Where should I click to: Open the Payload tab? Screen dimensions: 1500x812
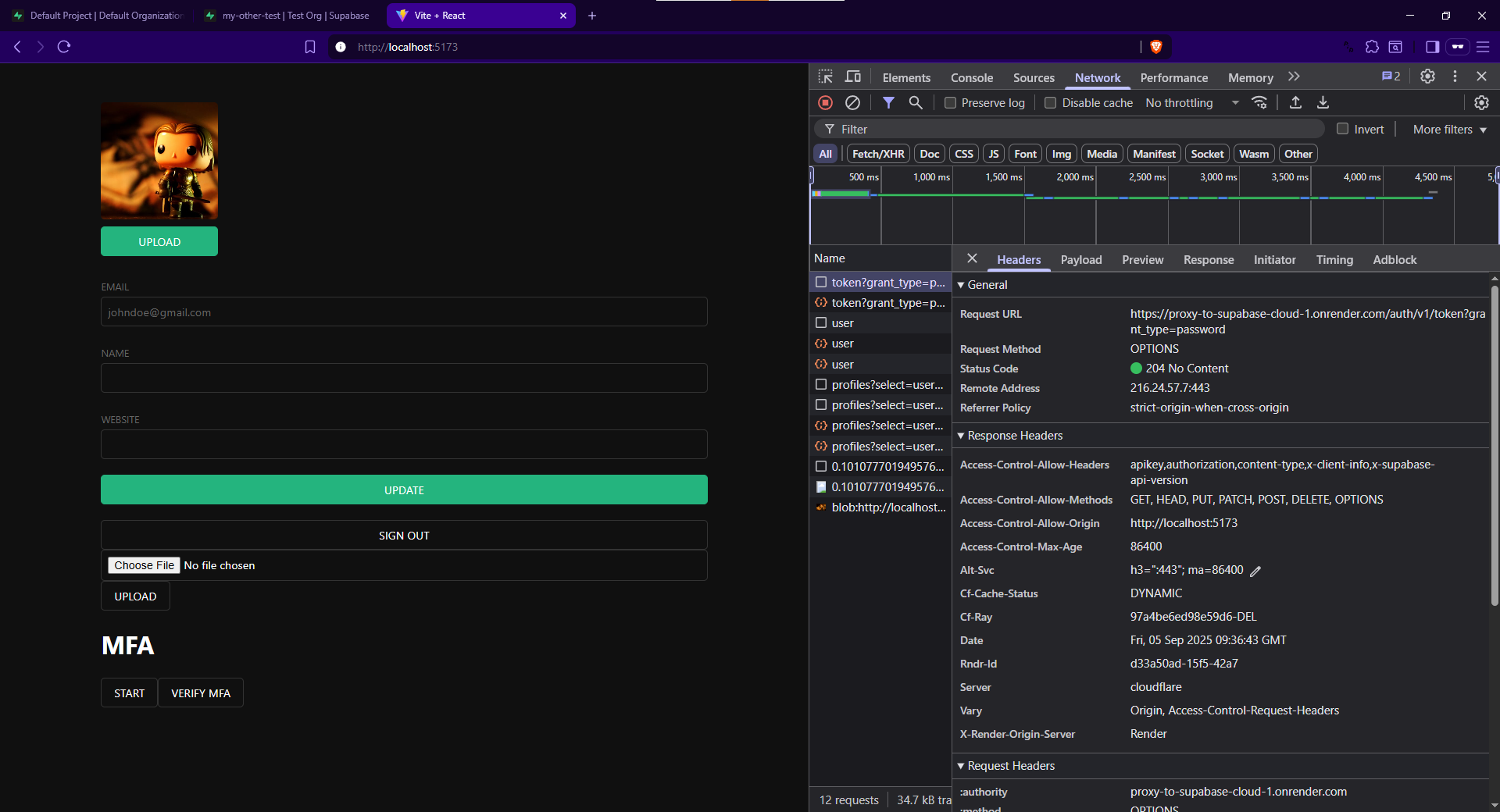[1080, 260]
